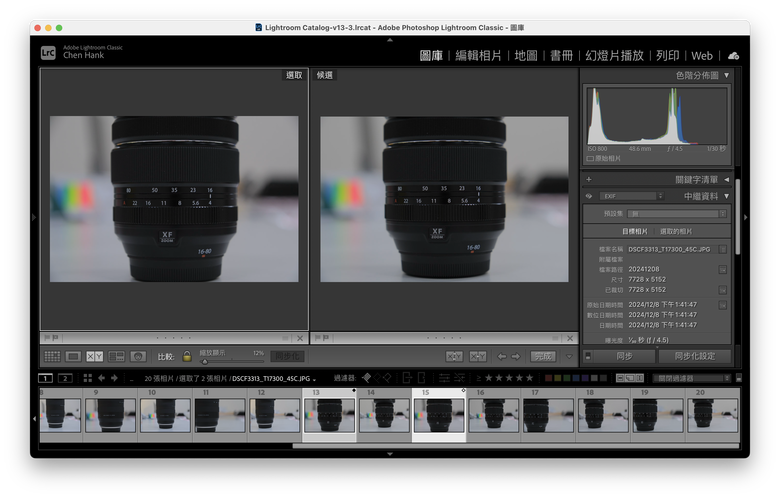Image resolution: width=780 pixels, height=498 pixels.
Task: Filter by red color label
Action: pyautogui.click(x=548, y=378)
